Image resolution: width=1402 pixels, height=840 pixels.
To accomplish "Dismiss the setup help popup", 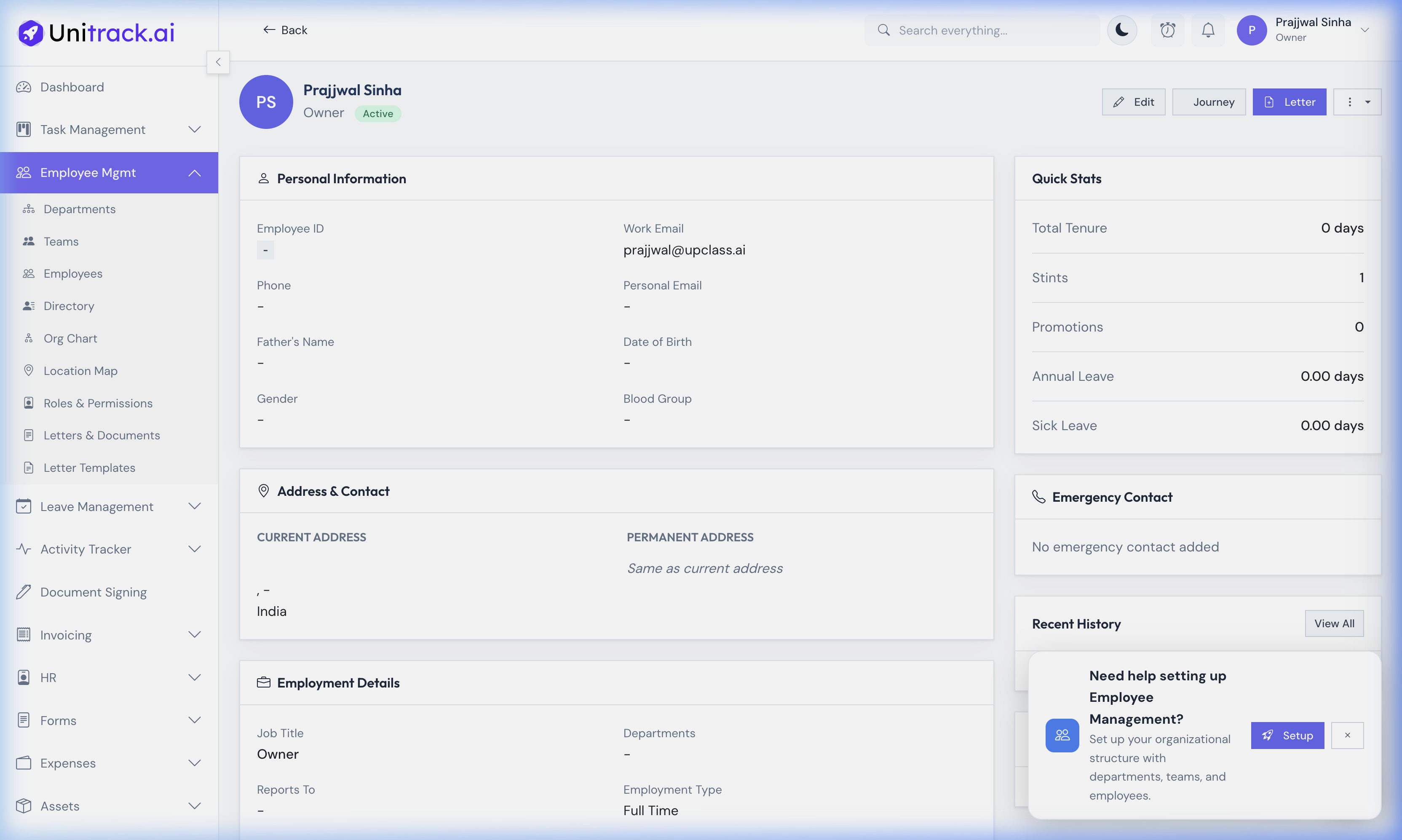I will [x=1347, y=735].
